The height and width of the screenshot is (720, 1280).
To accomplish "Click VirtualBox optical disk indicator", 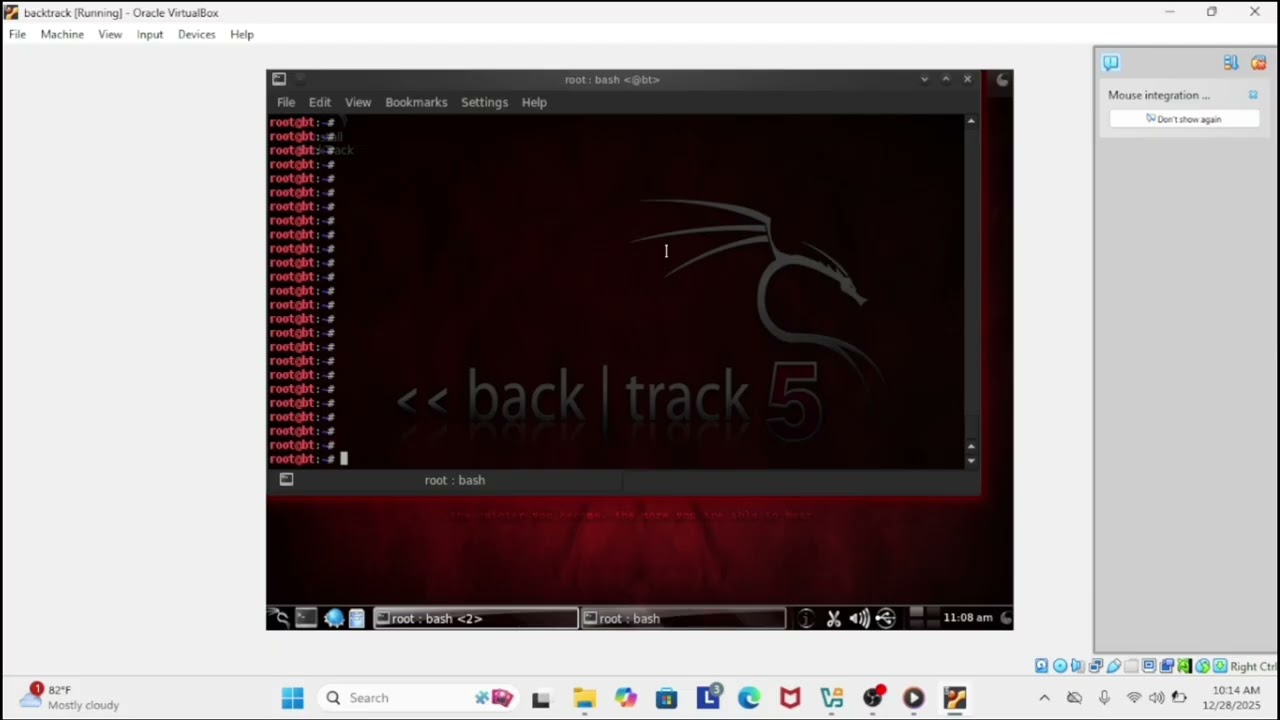I will tap(1060, 666).
